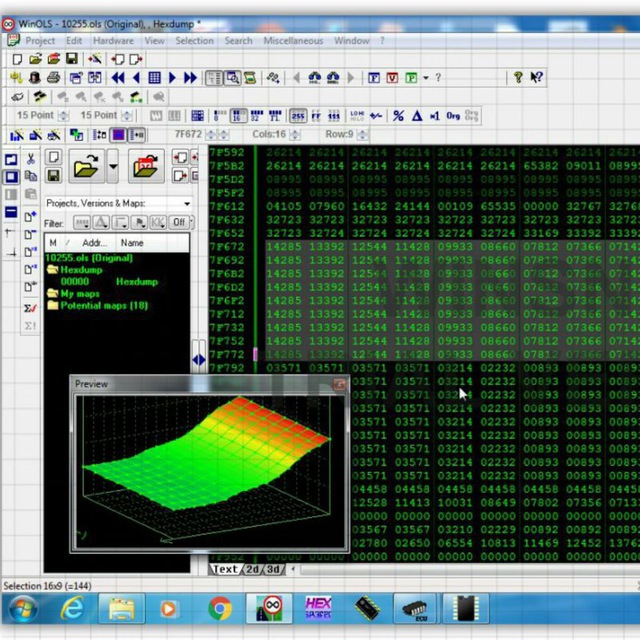
Task: Click the 7F672 address field
Action: tap(188, 134)
